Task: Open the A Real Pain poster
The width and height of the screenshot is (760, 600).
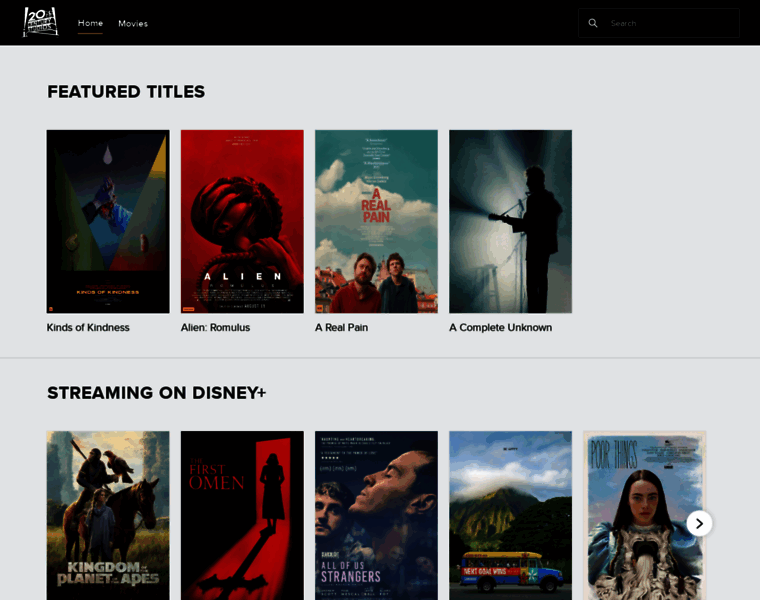Action: click(376, 221)
